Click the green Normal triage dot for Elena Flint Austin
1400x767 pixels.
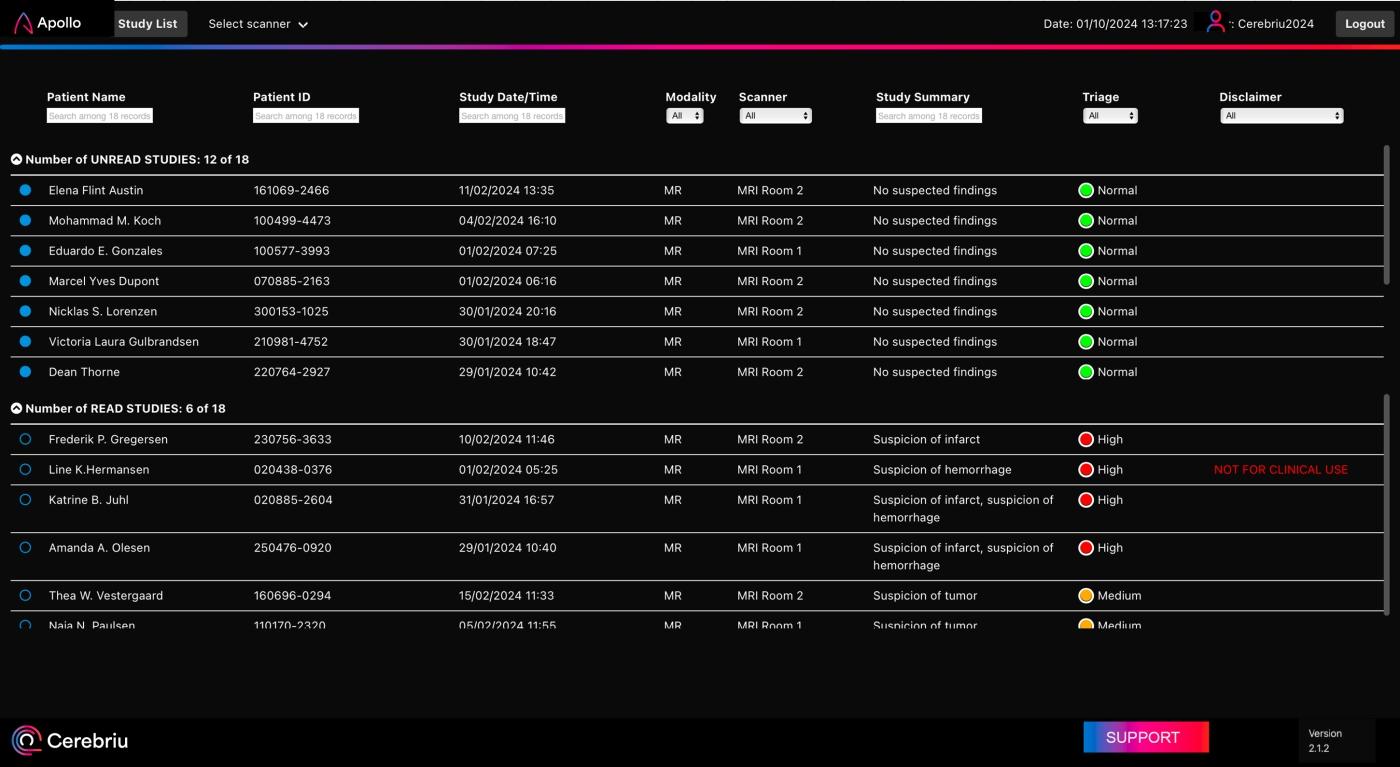click(1086, 190)
